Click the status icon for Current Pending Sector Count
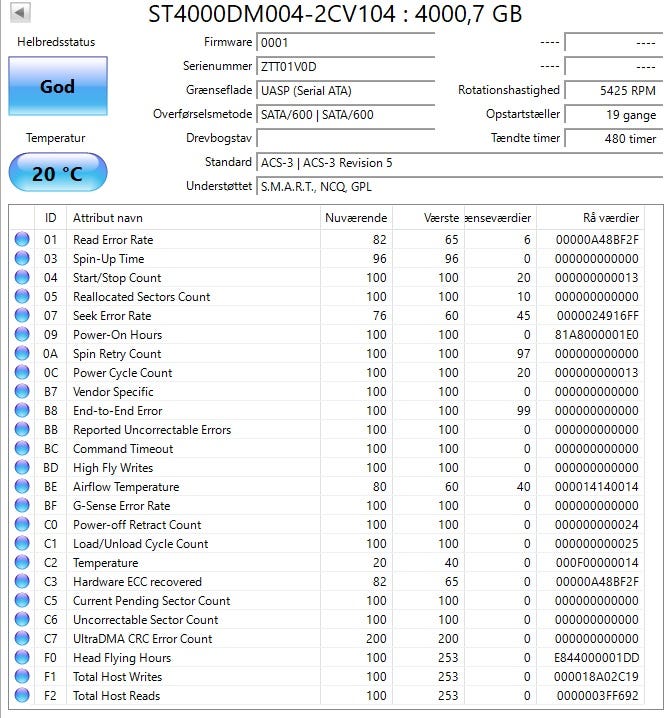Image resolution: width=672 pixels, height=718 pixels. point(22,601)
